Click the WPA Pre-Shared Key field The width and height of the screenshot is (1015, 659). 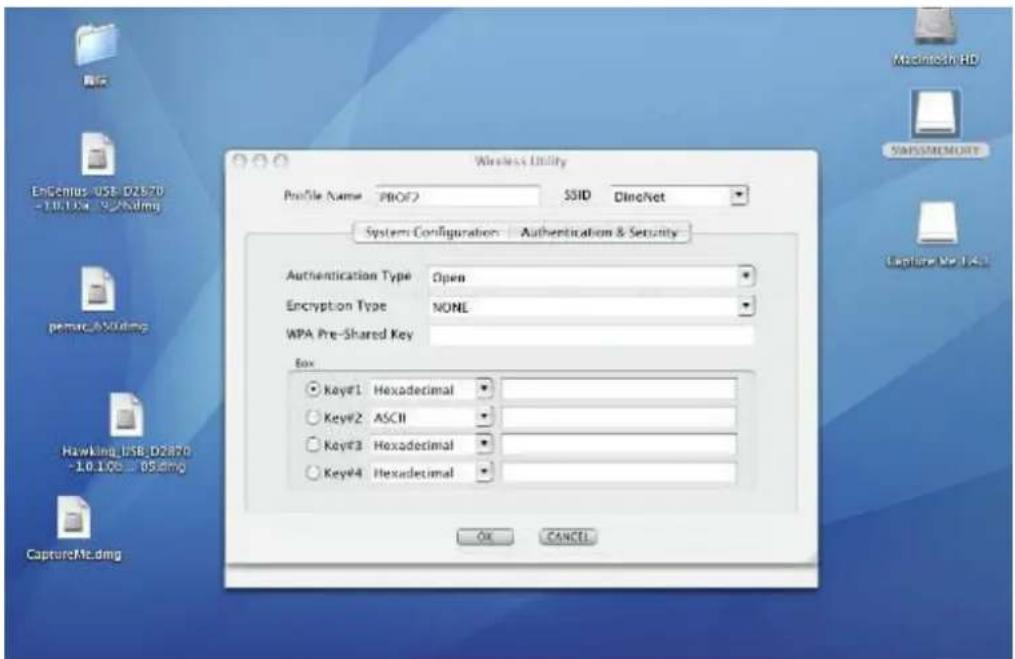[591, 335]
